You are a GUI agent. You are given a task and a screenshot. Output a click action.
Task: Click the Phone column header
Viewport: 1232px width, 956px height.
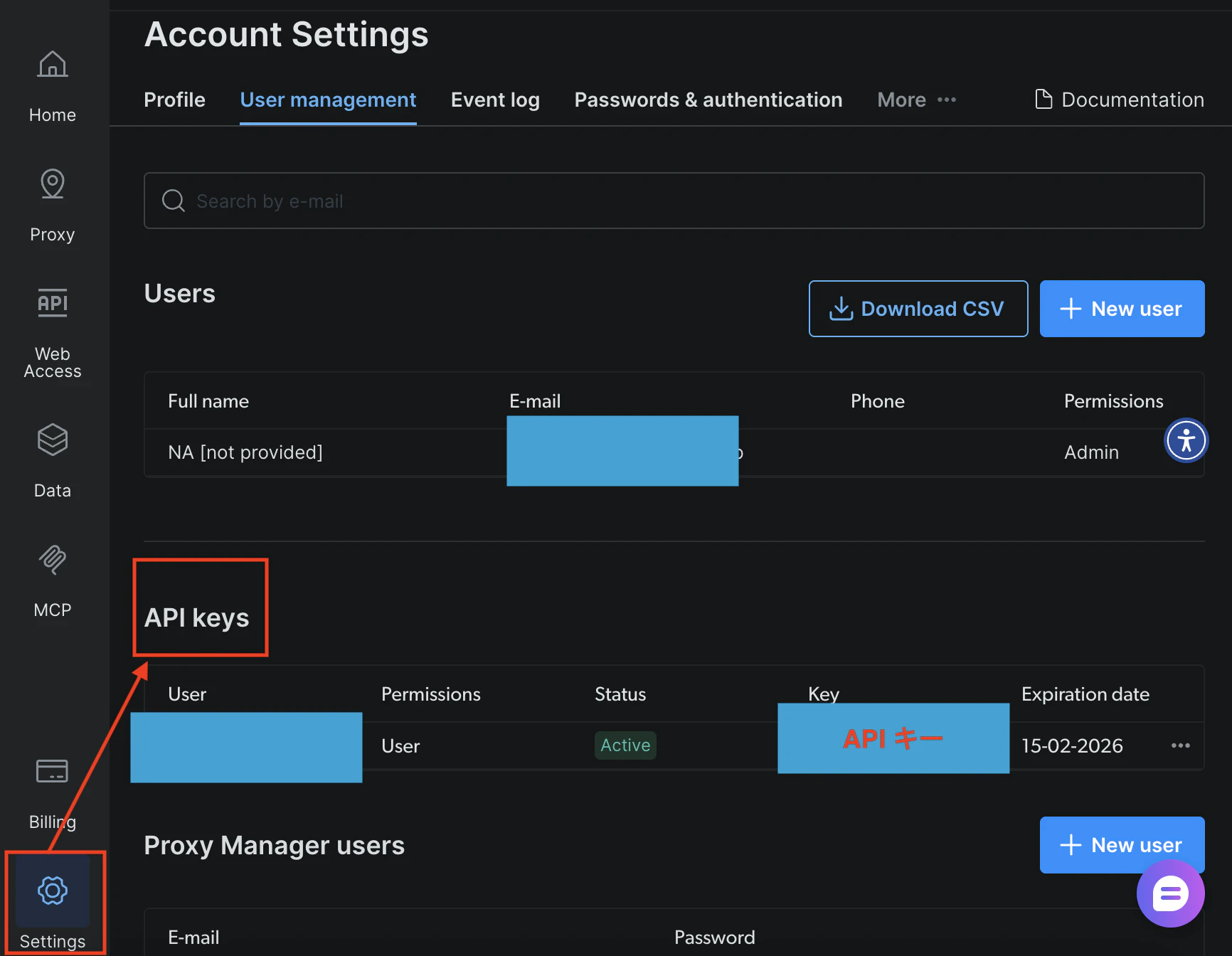pos(878,401)
